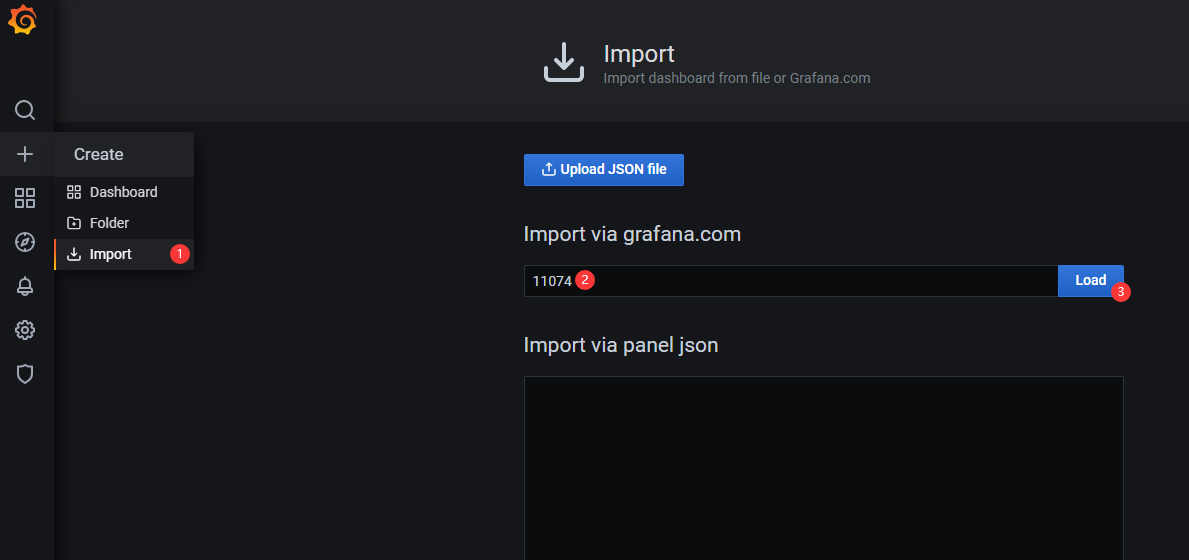Viewport: 1189px width, 560px height.
Task: Click the Create menu header
Action: 99,154
